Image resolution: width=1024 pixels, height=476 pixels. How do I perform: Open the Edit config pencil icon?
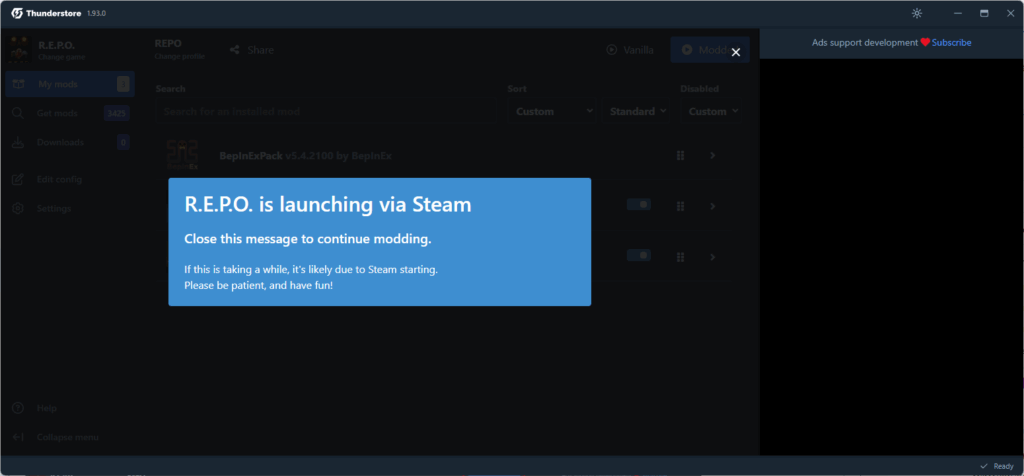[x=18, y=179]
